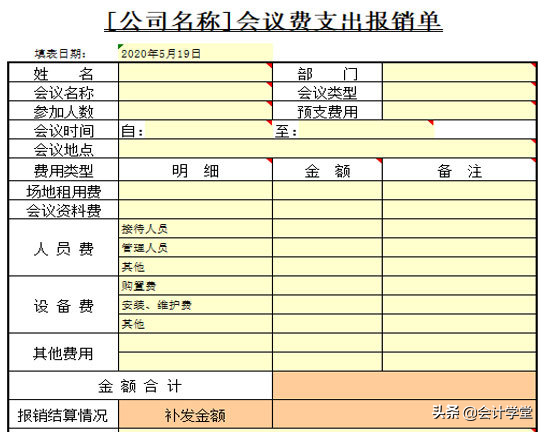Click the 接待人员 detail cell
Viewport: 545px width, 432px height.
[x=195, y=229]
